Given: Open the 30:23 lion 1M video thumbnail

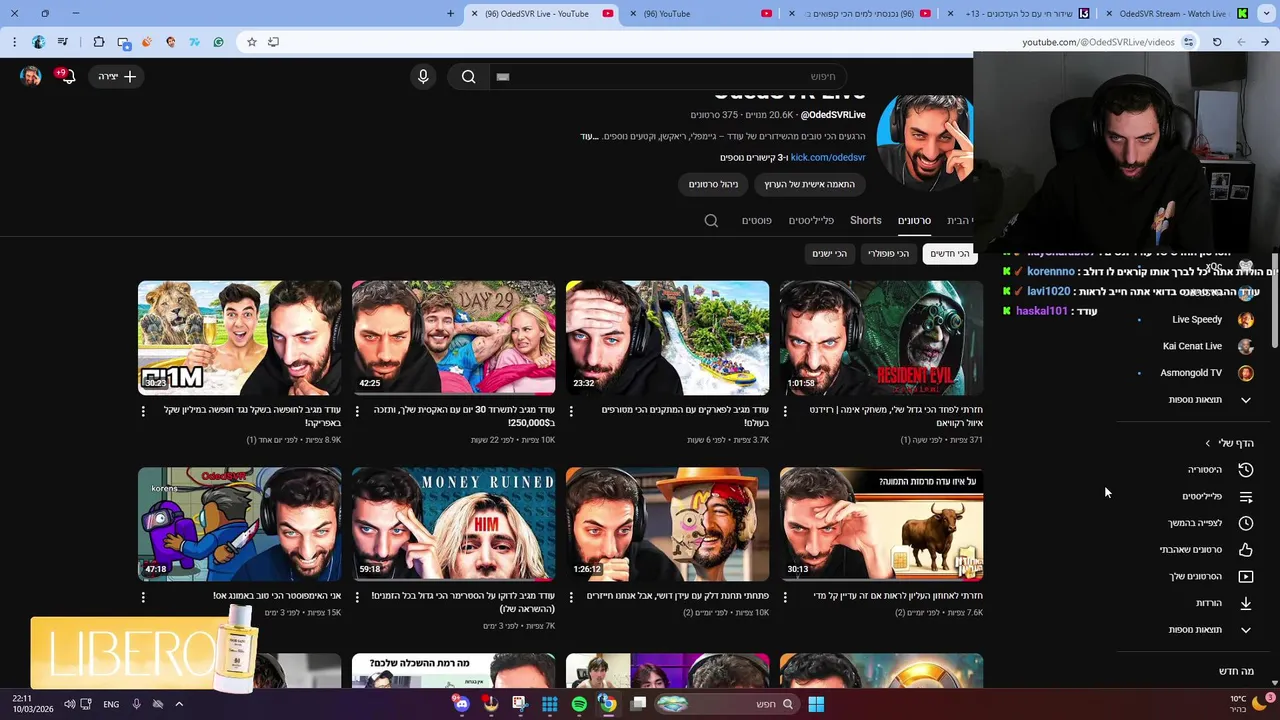Looking at the screenshot, I should [239, 338].
